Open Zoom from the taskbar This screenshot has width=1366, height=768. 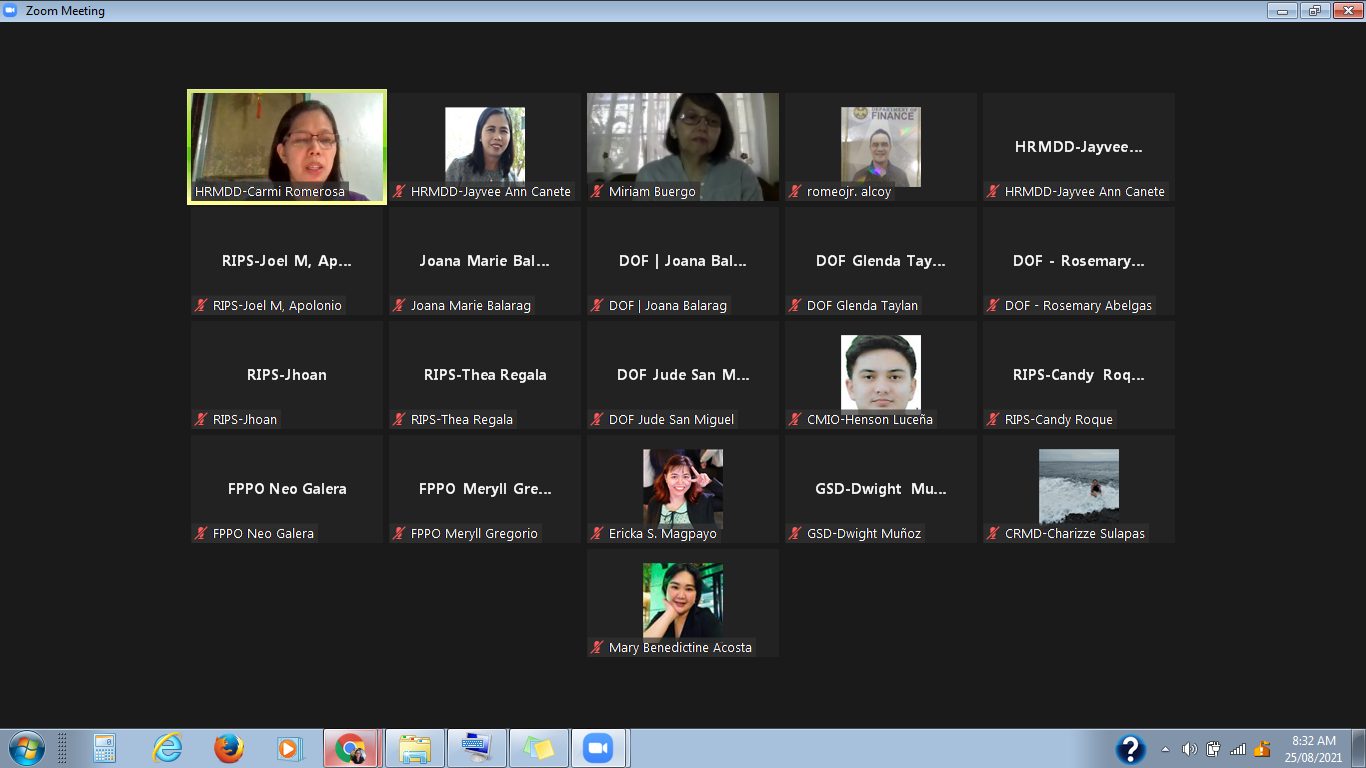[x=597, y=748]
